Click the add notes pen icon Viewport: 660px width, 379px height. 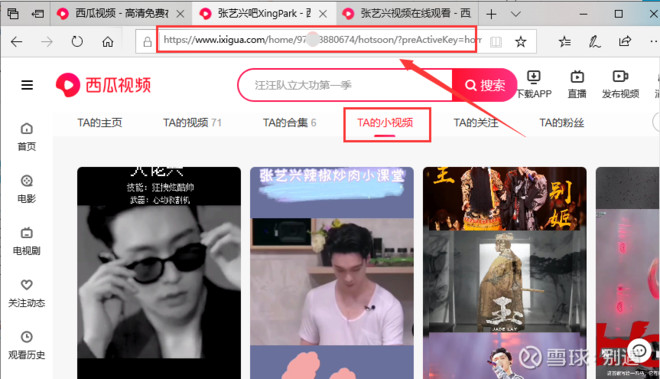594,41
